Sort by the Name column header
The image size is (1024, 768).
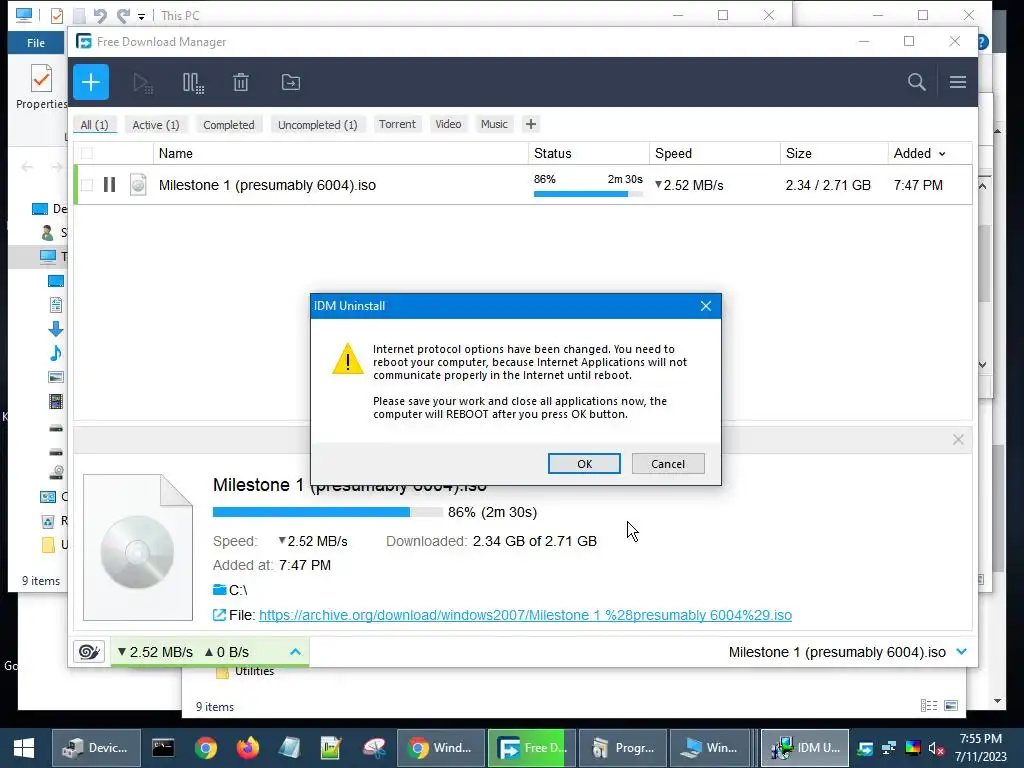341,153
